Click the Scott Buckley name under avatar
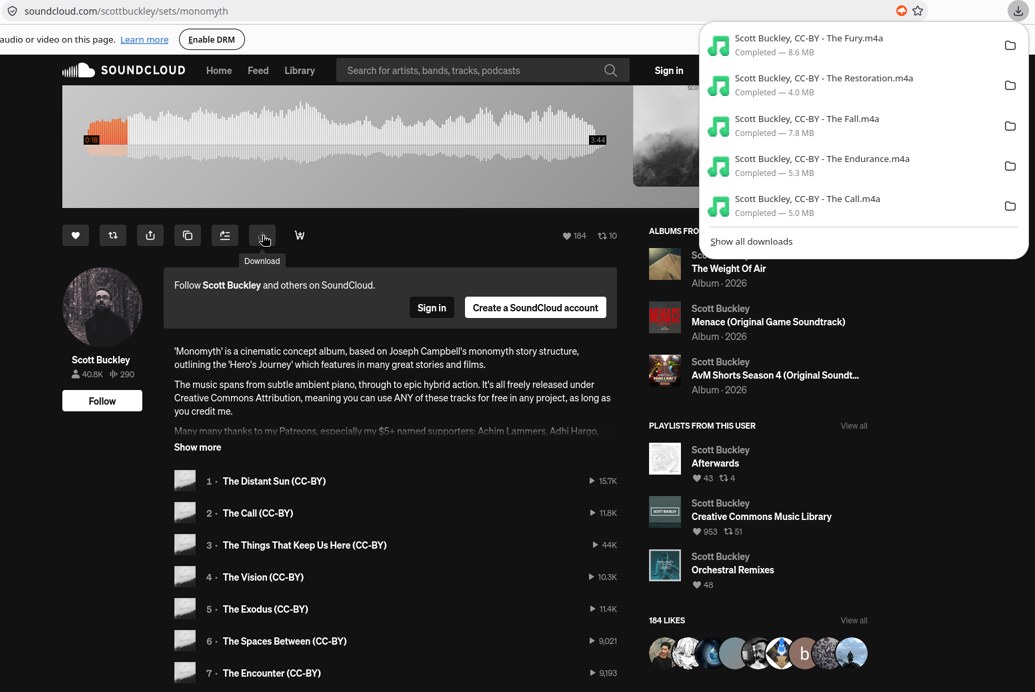Screen dimensions: 1035x692 click(x=100, y=360)
